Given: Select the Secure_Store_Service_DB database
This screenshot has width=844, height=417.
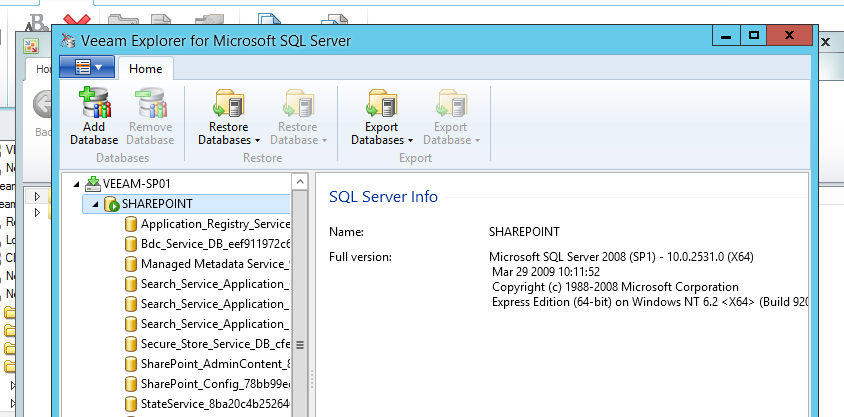Looking at the screenshot, I should (x=215, y=344).
